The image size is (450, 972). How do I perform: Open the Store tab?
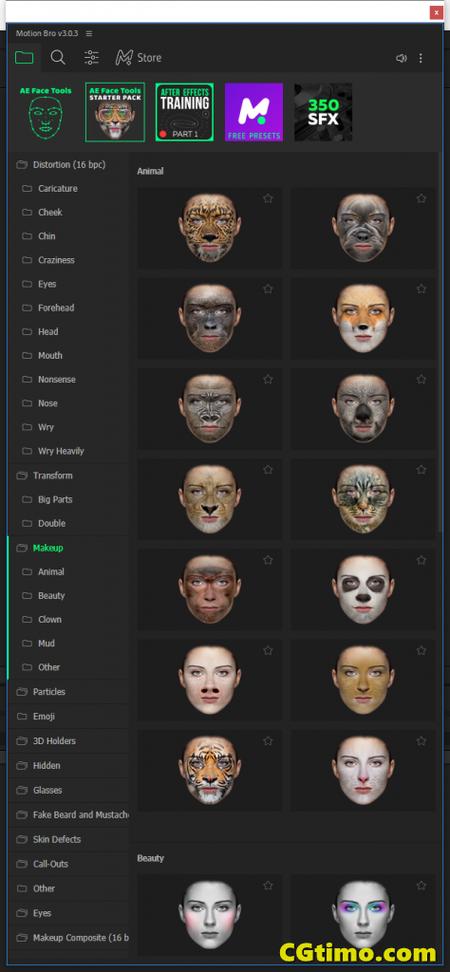coord(138,58)
